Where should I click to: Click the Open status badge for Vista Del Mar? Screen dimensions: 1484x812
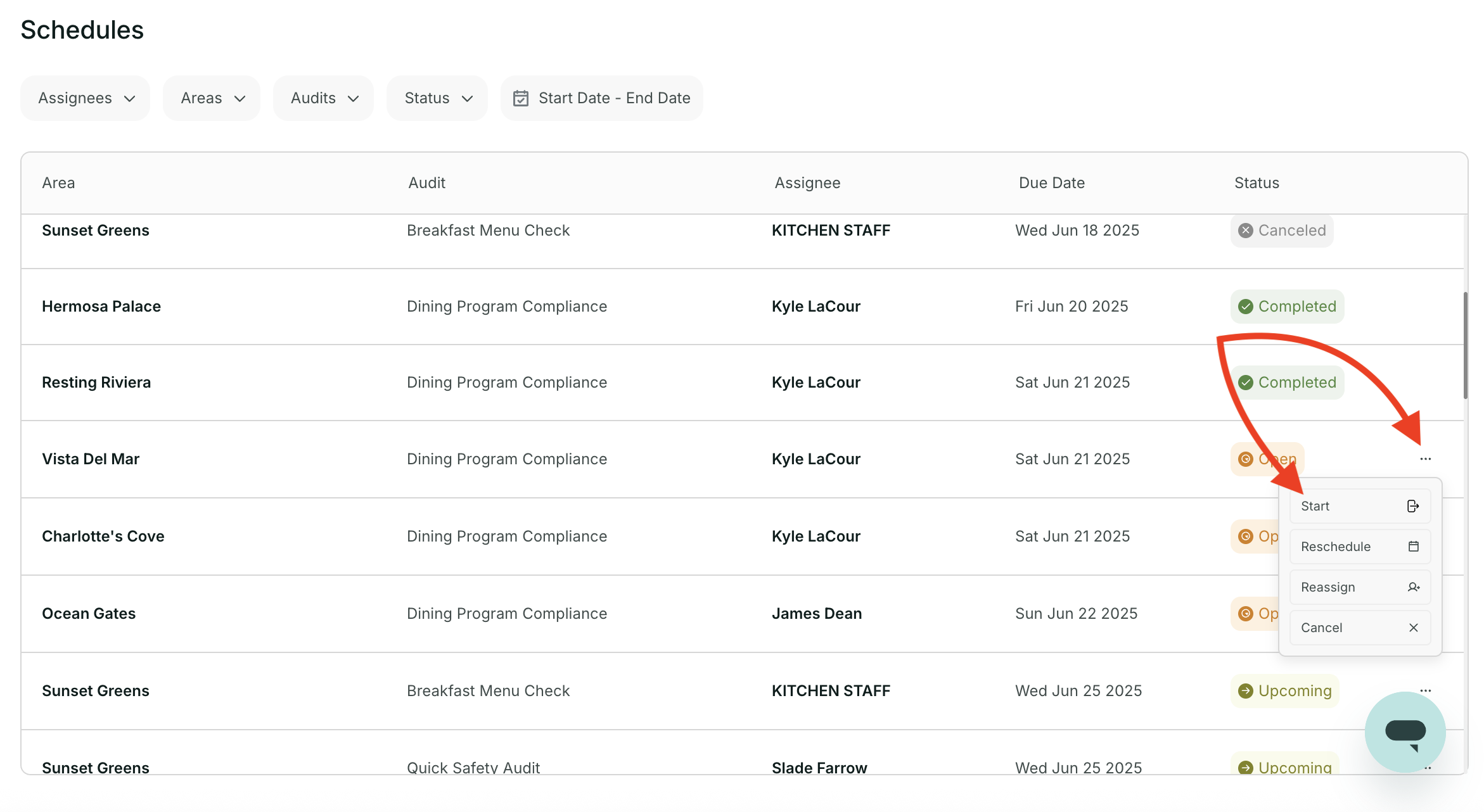1267,459
